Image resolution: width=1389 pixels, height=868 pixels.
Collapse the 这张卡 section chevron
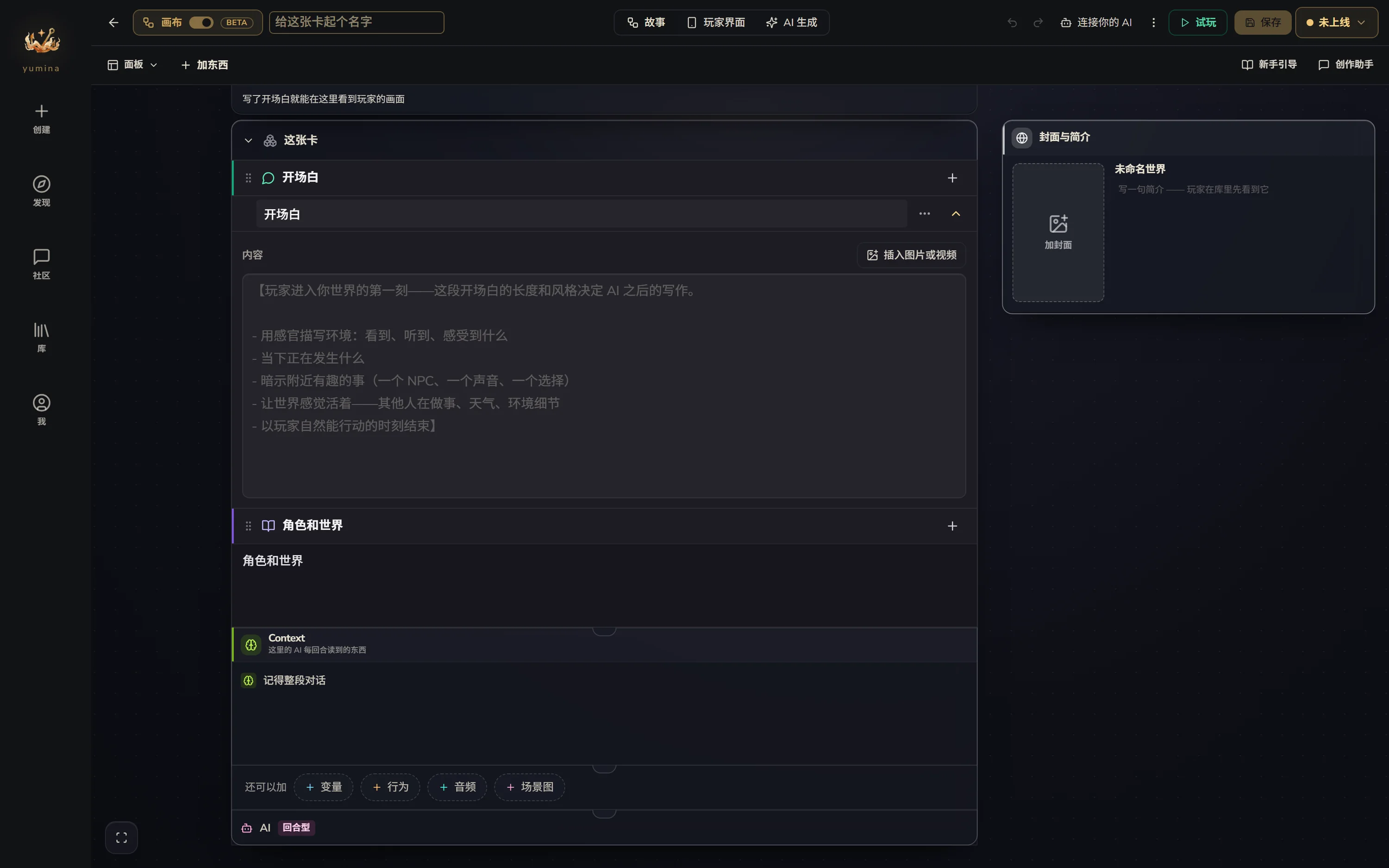[x=249, y=141]
